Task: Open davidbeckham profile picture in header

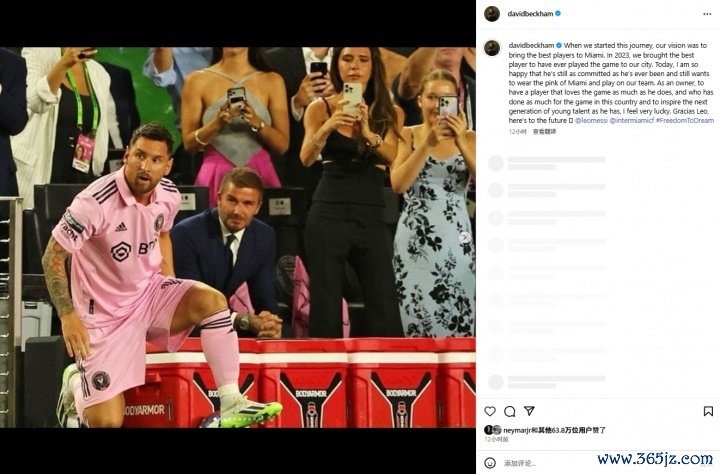Action: click(492, 14)
